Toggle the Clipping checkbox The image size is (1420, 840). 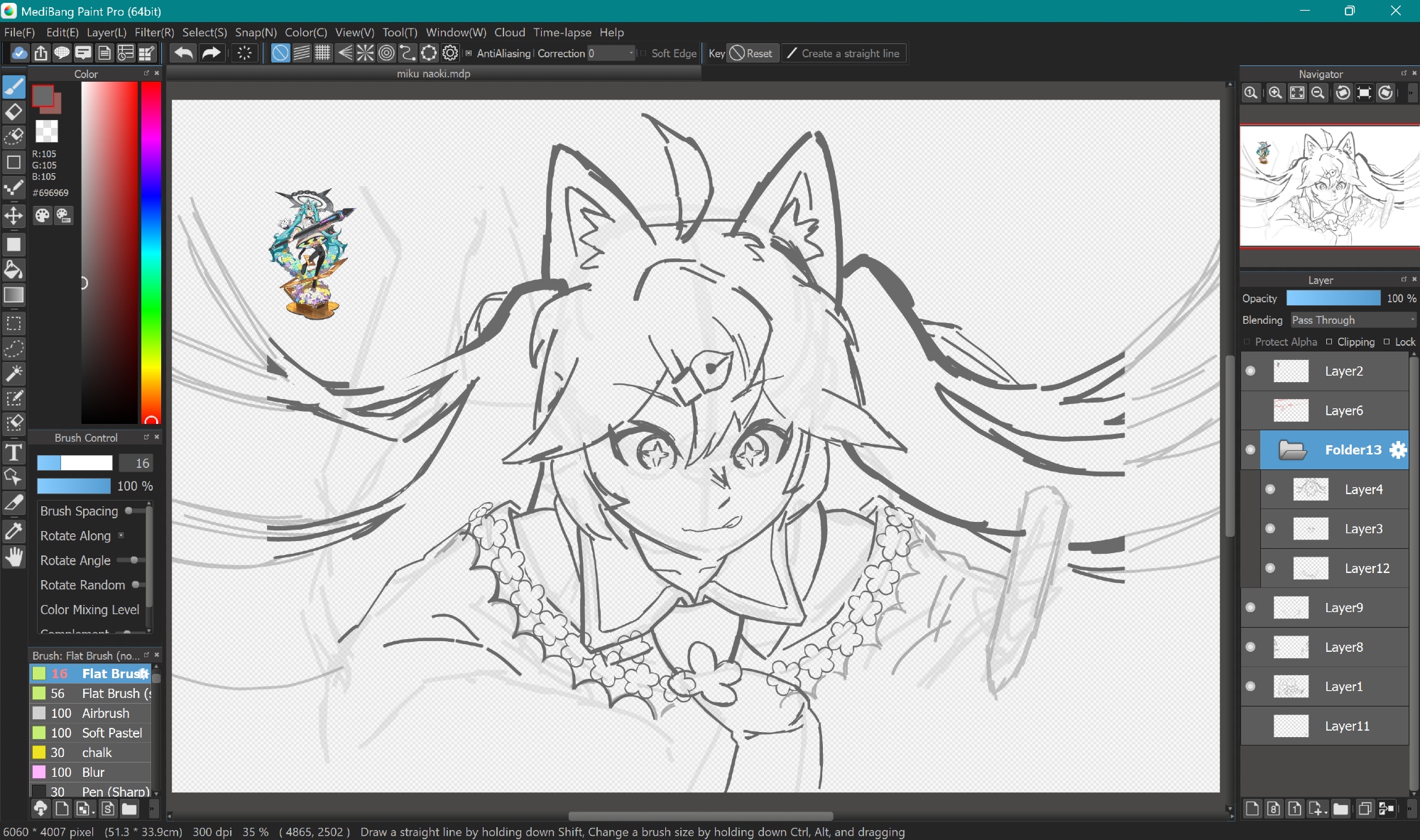(x=1329, y=342)
